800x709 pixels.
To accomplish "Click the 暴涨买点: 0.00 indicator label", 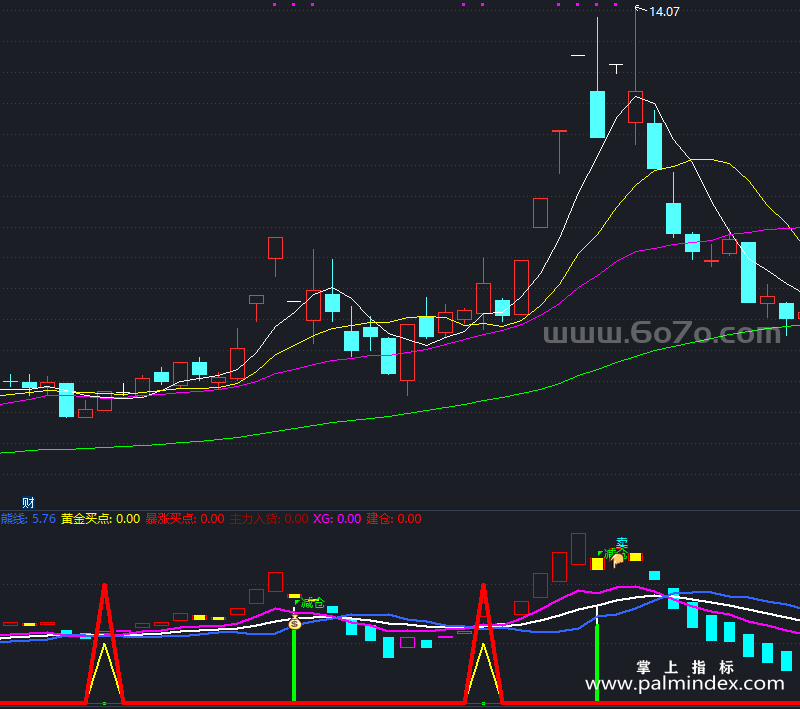I will pos(185,519).
